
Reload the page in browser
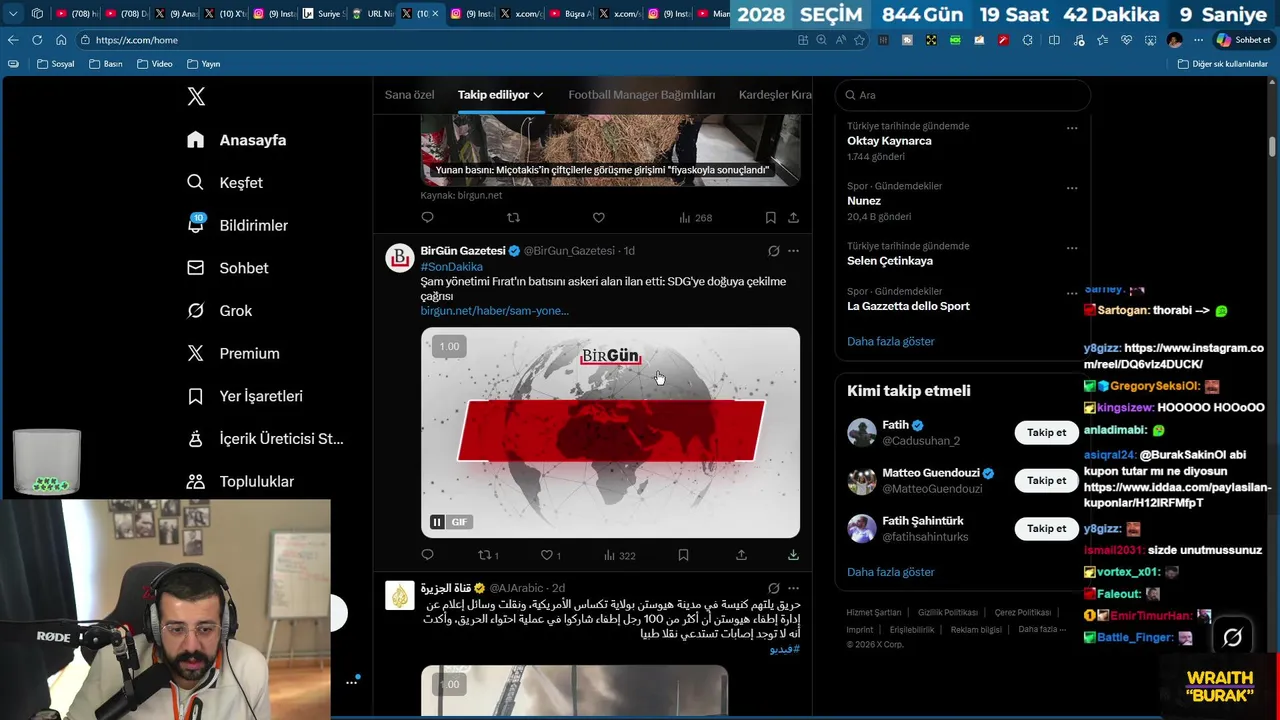point(37,40)
